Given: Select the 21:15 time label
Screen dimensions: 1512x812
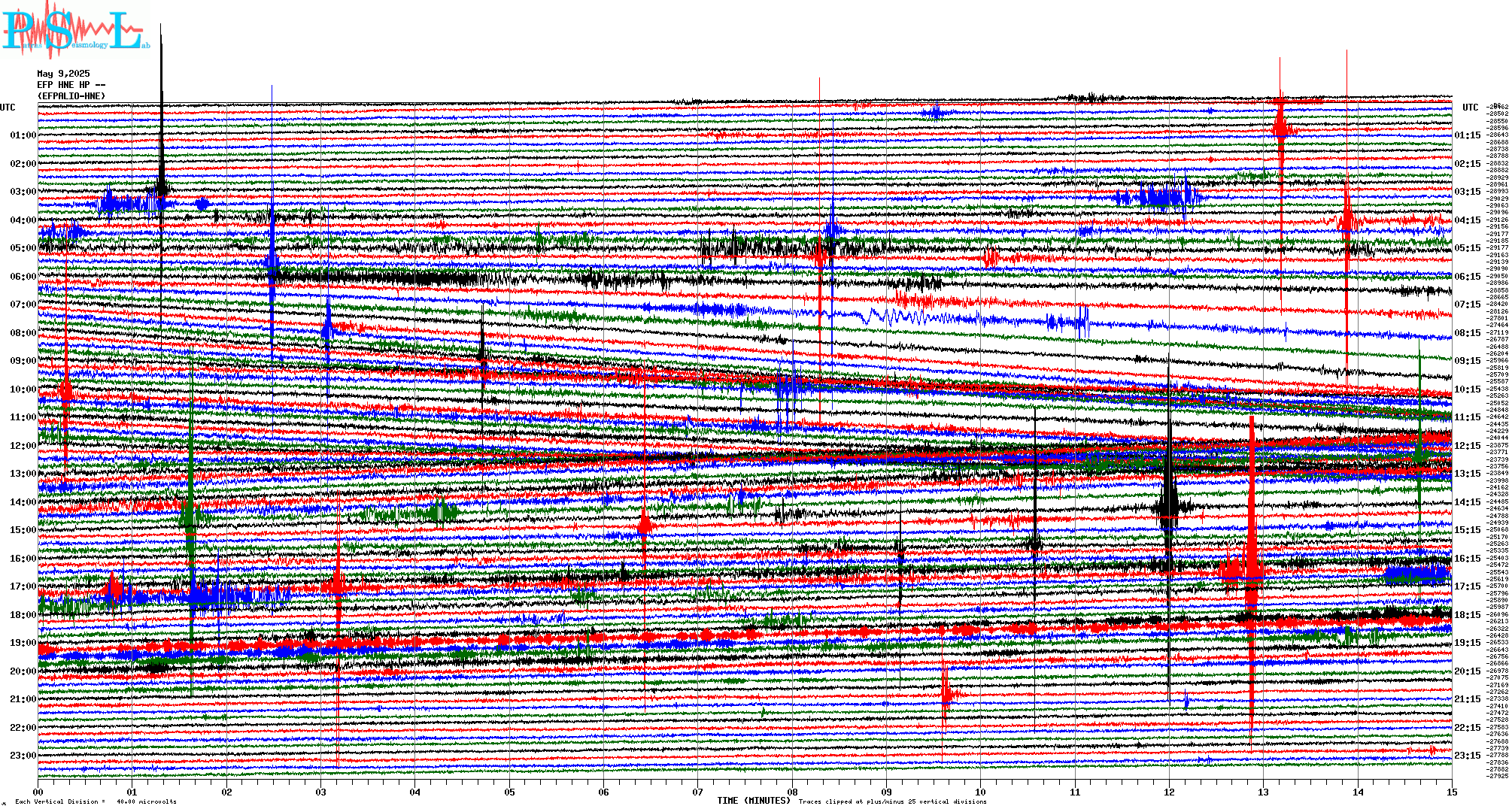Looking at the screenshot, I should point(1468,699).
